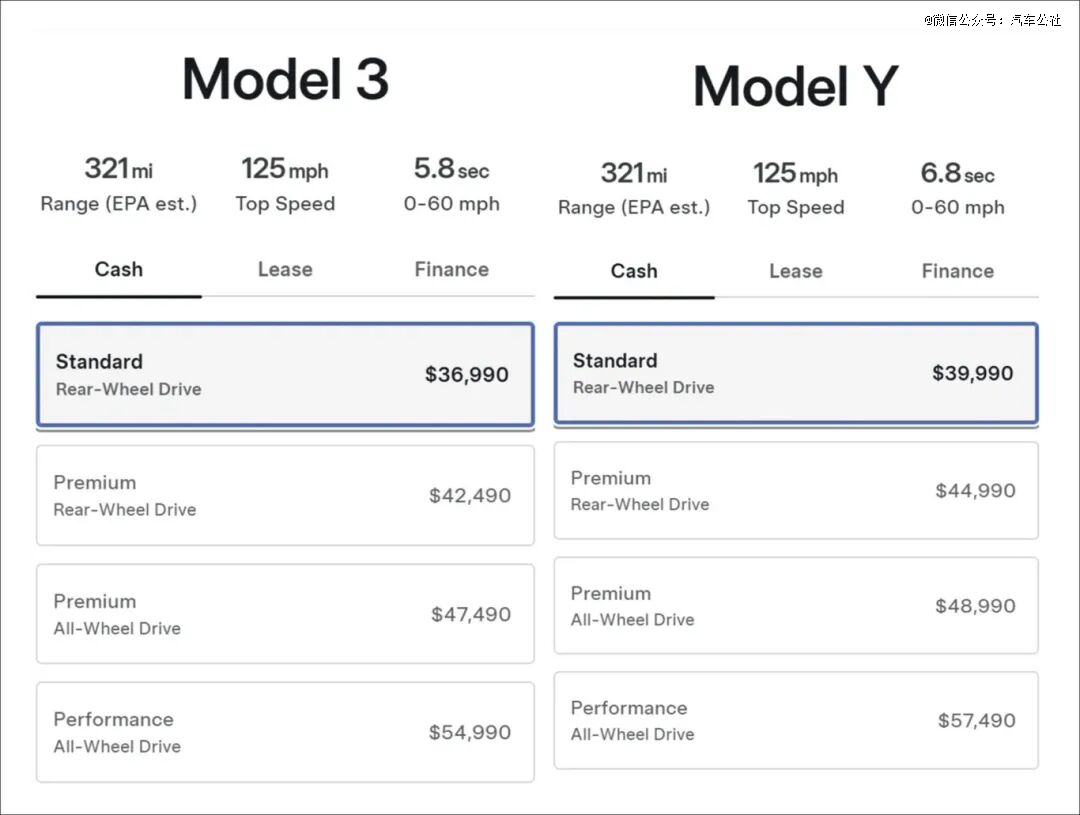Viewport: 1080px width, 815px height.
Task: Choose Model Y Premium All-Wheel Drive trim
Action: point(796,606)
